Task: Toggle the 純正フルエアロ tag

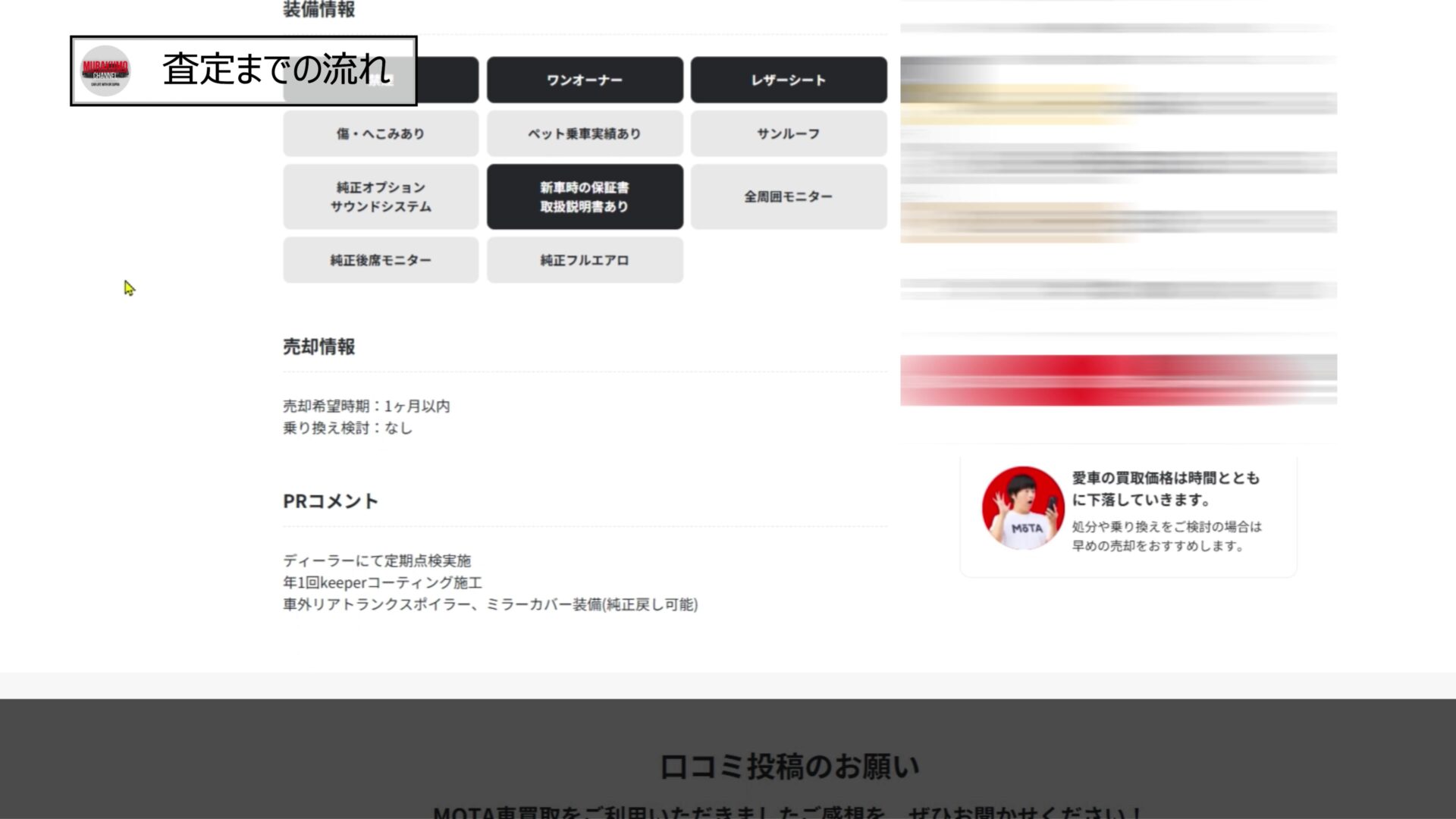Action: (x=584, y=260)
